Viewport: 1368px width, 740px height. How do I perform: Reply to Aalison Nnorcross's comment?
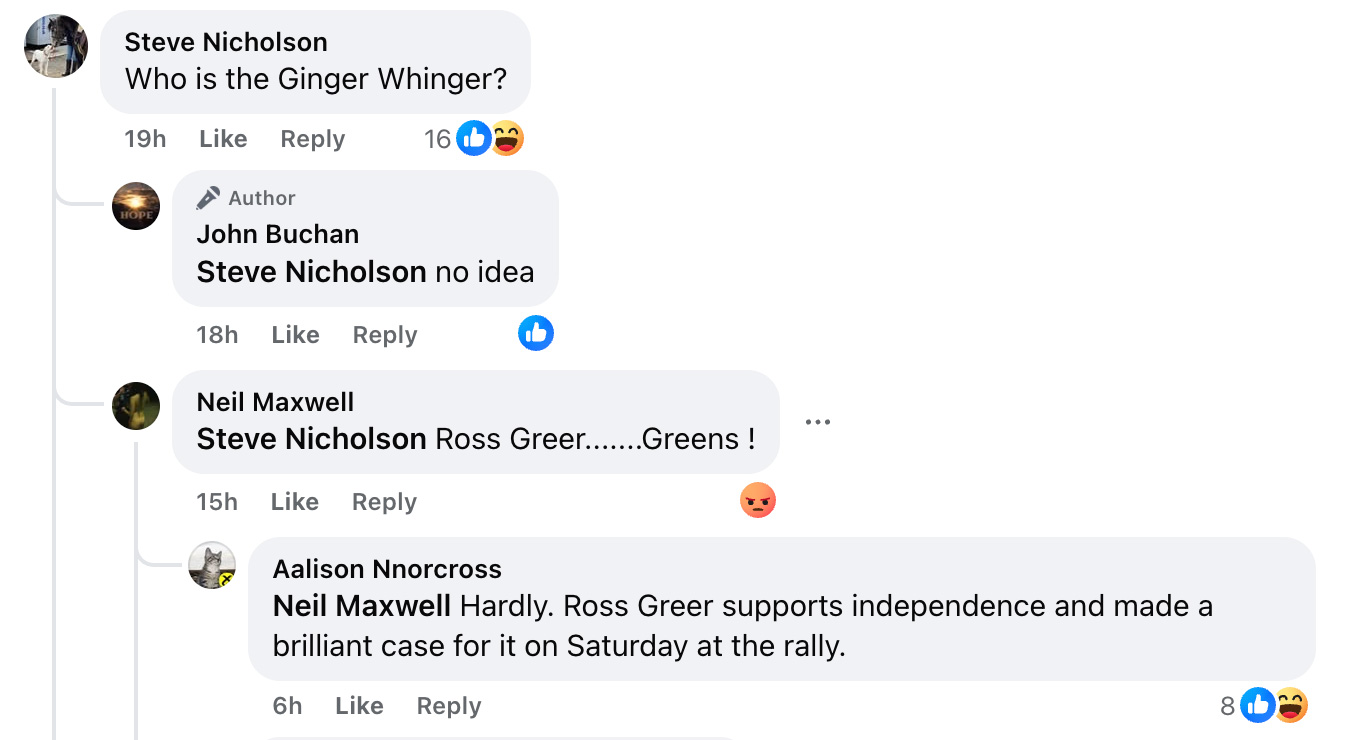tap(449, 706)
